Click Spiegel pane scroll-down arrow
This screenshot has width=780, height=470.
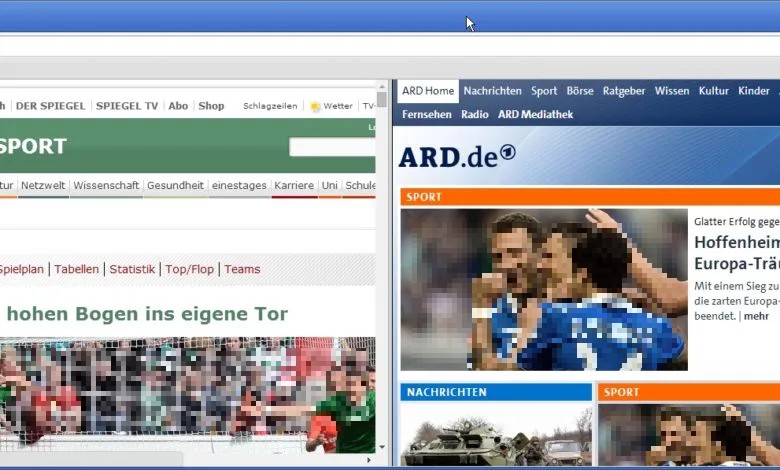pyautogui.click(x=382, y=447)
